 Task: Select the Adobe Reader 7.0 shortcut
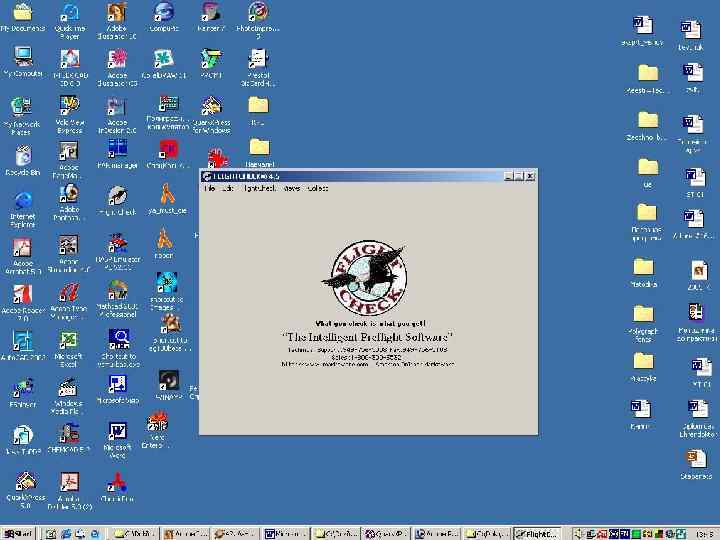(22, 302)
